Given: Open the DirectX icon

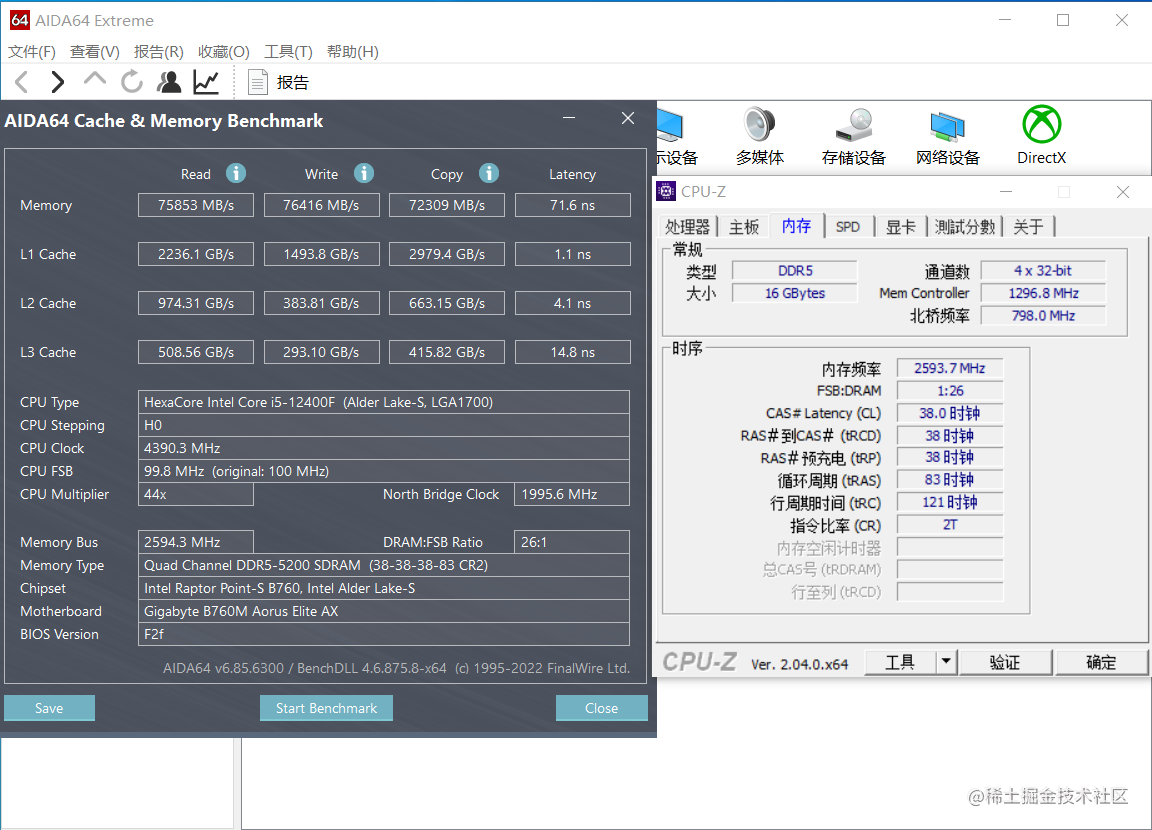Looking at the screenshot, I should pyautogui.click(x=1041, y=136).
